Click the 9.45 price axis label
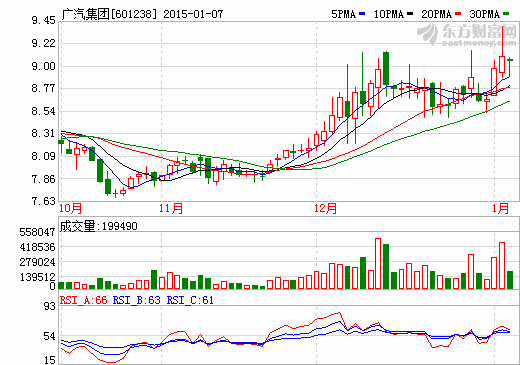The width and height of the screenshot is (520, 365). point(44,21)
